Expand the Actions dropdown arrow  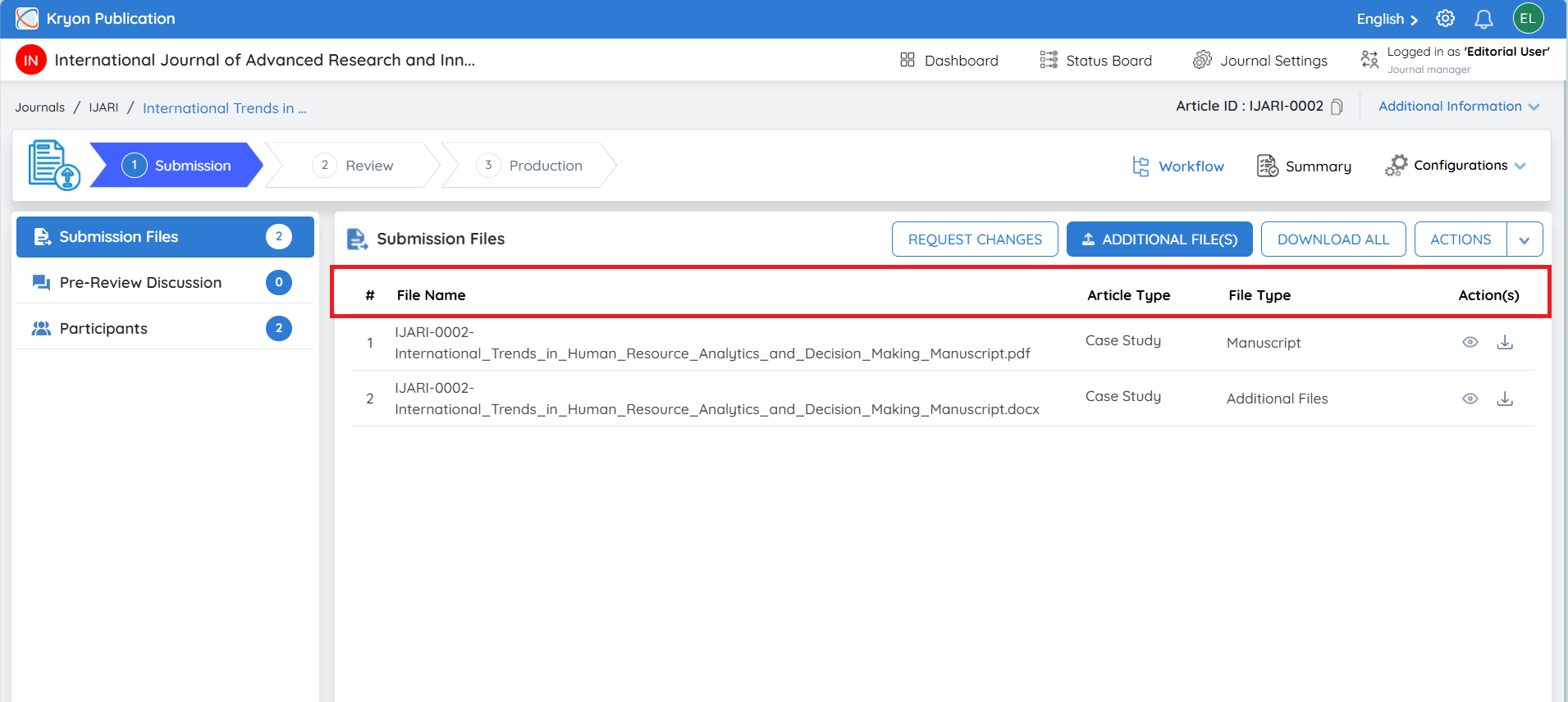point(1525,239)
